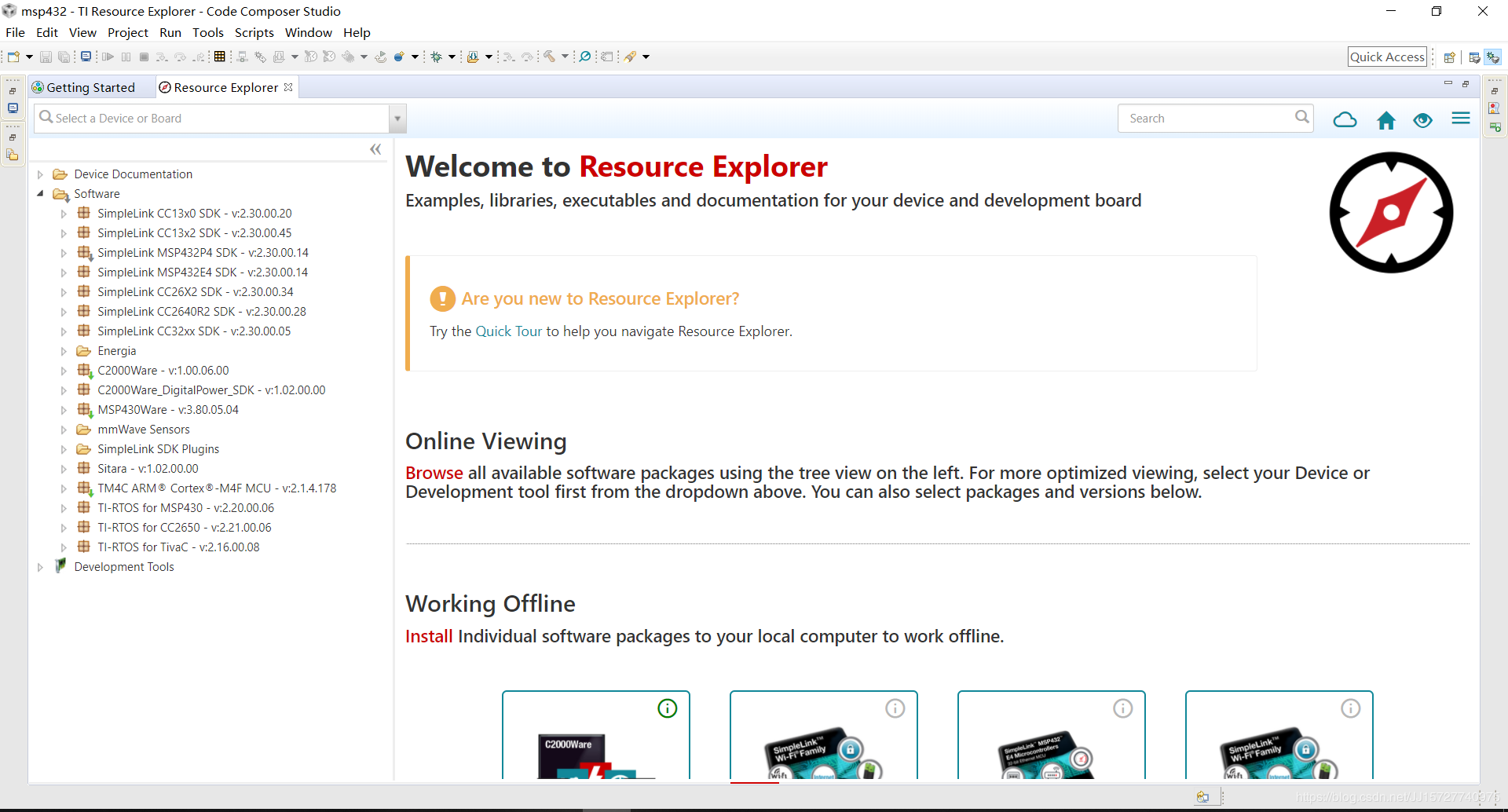Follow the Quick Tour link
This screenshot has height=812, width=1508.
pos(508,331)
